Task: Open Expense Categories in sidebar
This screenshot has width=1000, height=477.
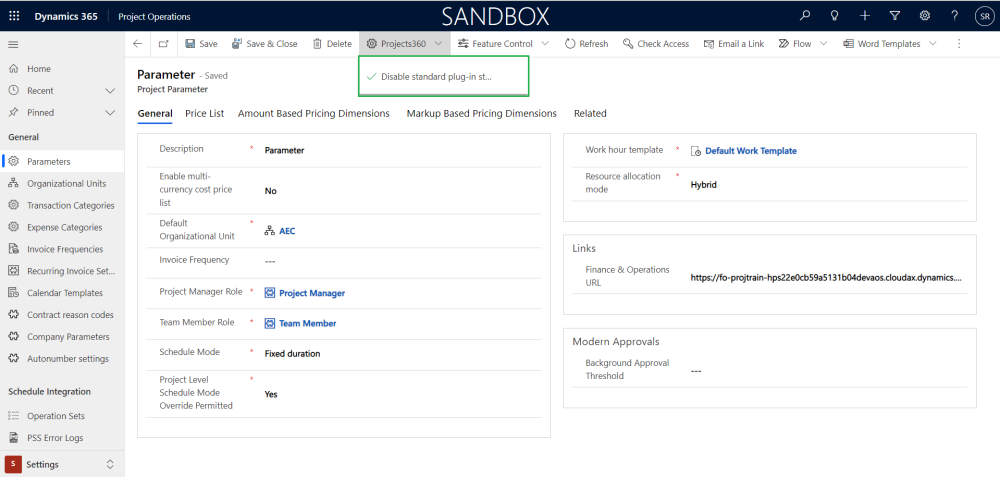Action: (x=62, y=227)
